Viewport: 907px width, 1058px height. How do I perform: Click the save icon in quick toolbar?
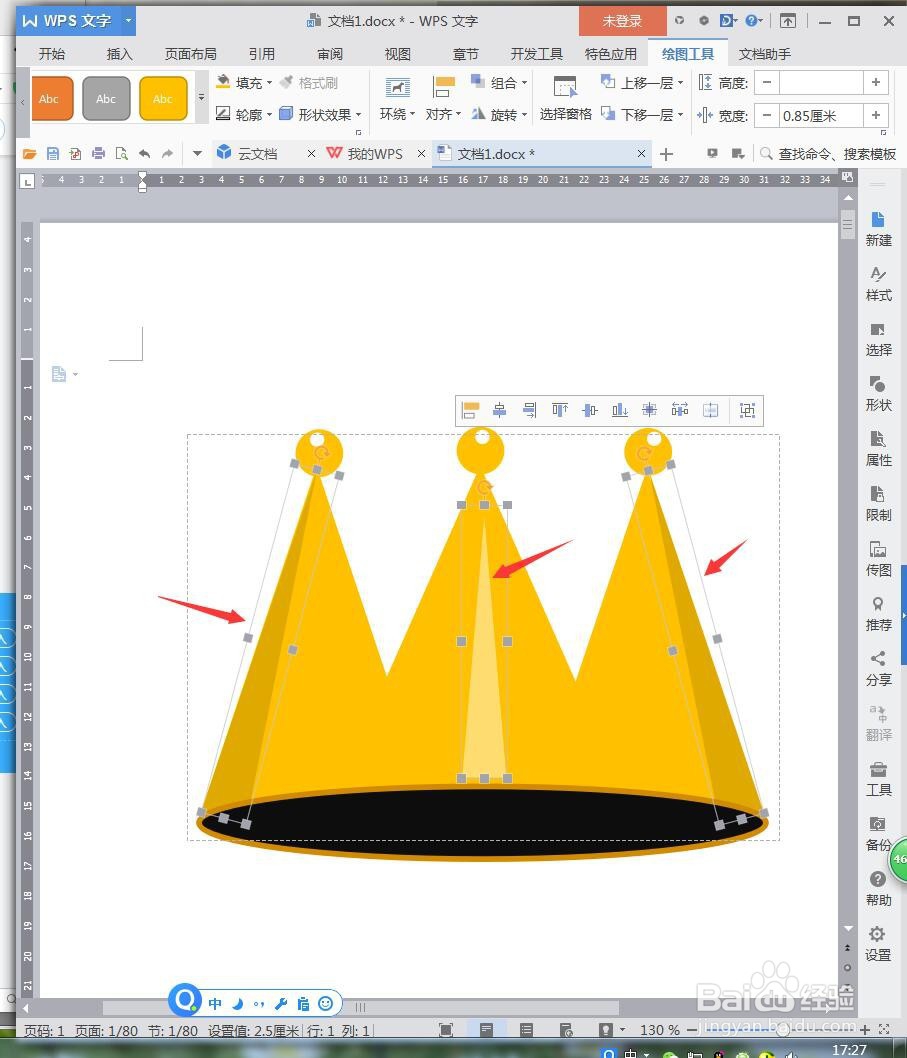53,154
